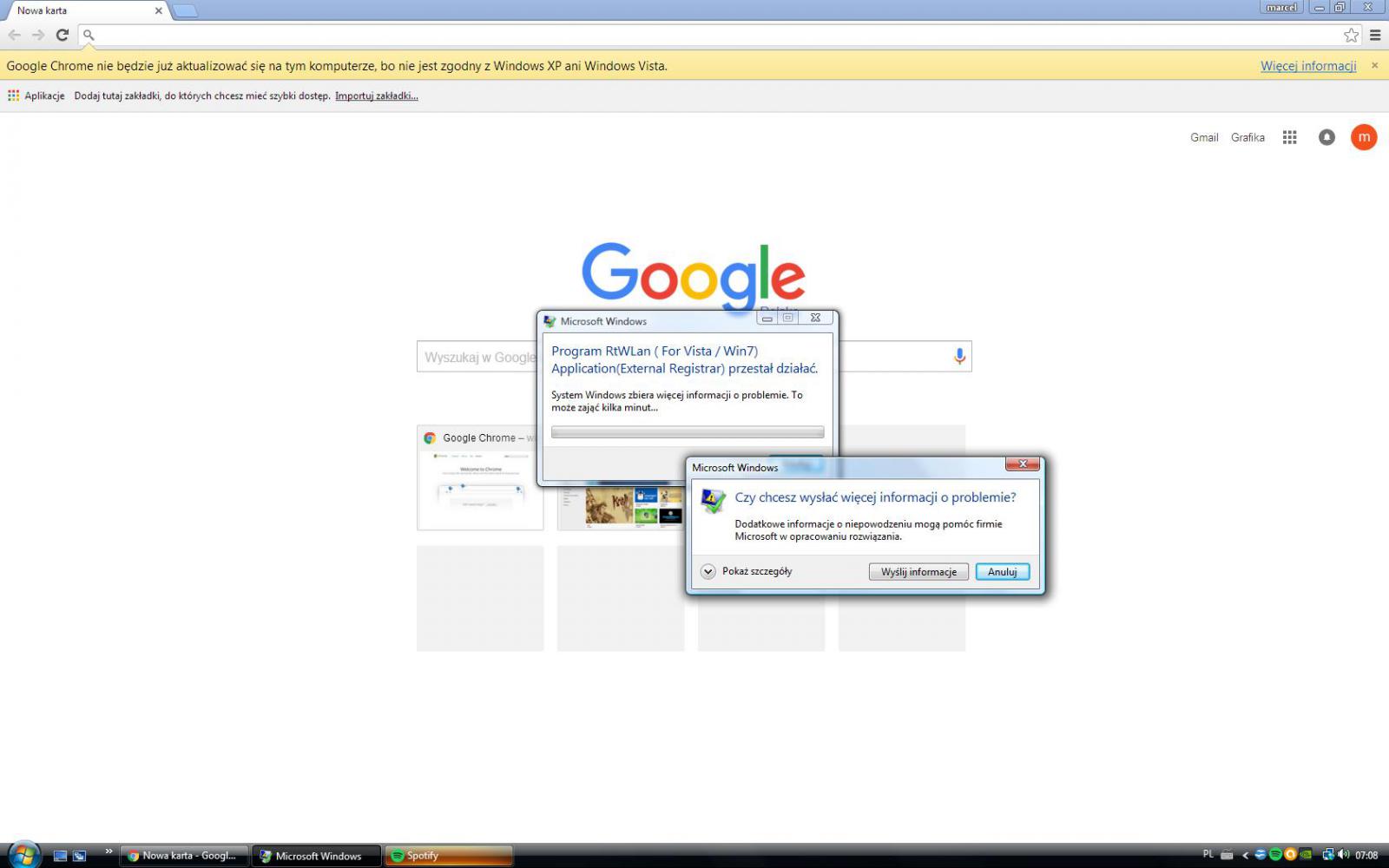Open a new tab with the tab button
Screen dimensions: 1389x868
coord(185,10)
